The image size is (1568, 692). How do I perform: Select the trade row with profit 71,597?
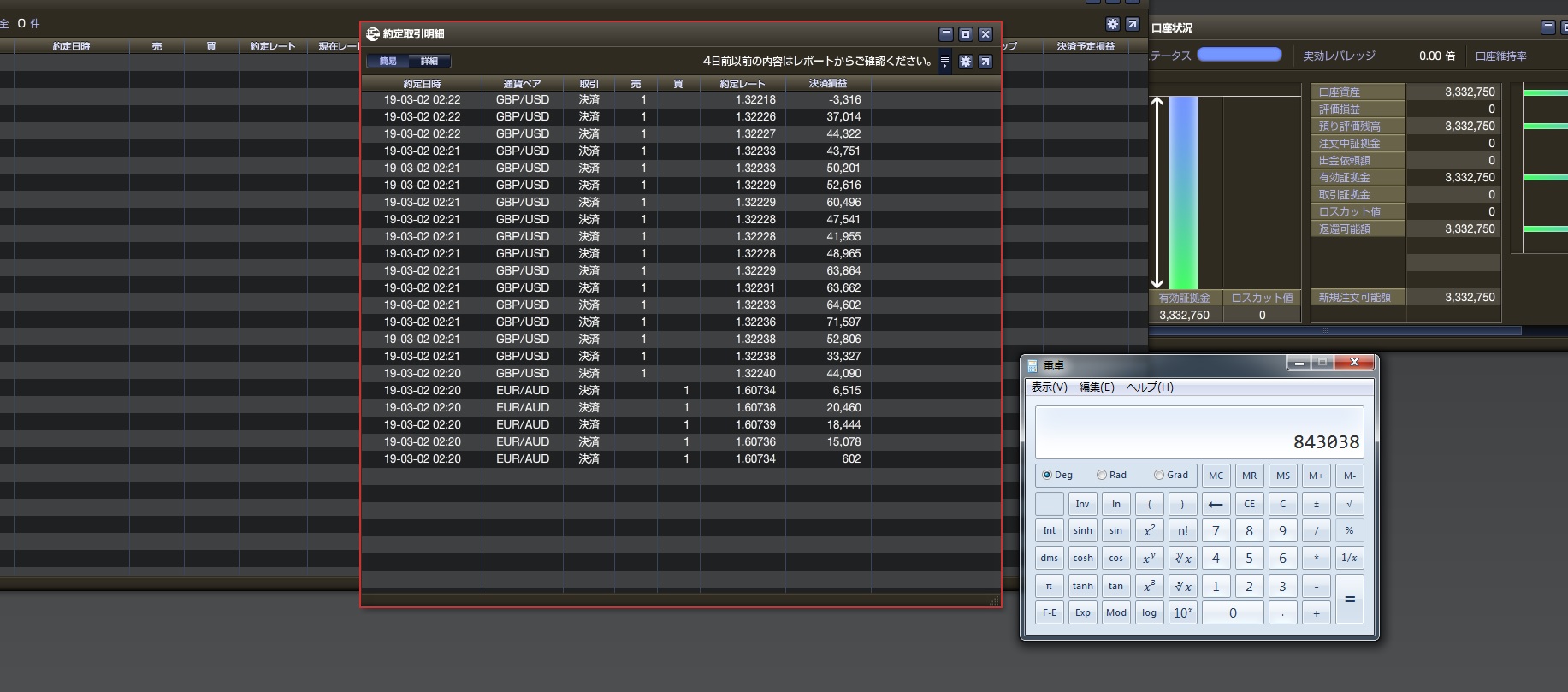(x=680, y=322)
